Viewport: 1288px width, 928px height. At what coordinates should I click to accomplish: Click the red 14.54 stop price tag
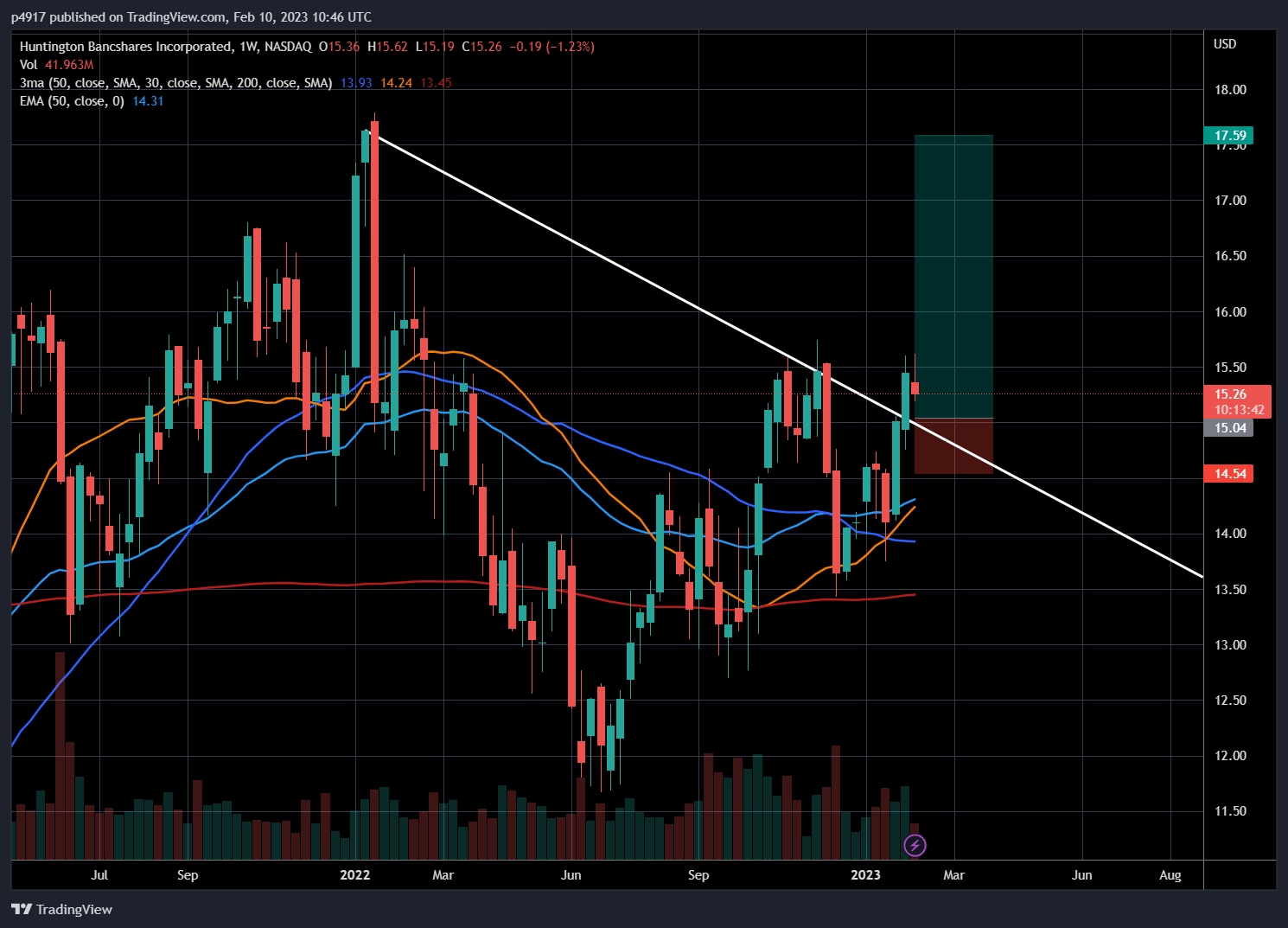coord(1228,473)
